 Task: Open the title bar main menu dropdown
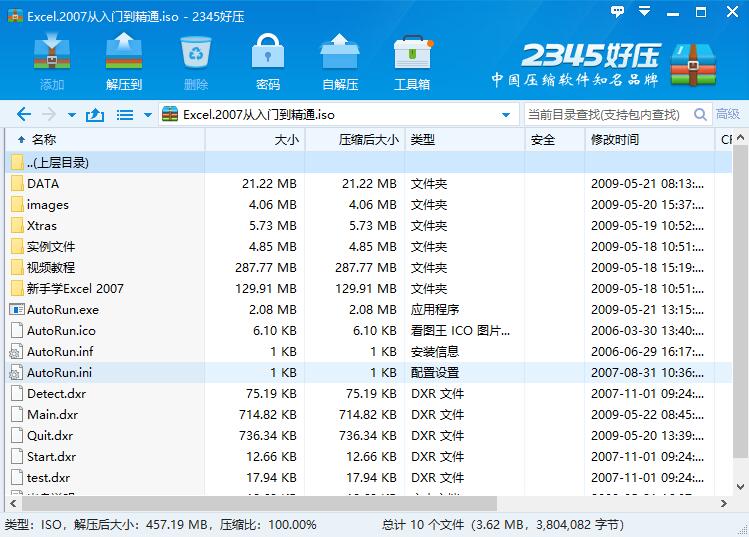pyautogui.click(x=644, y=11)
